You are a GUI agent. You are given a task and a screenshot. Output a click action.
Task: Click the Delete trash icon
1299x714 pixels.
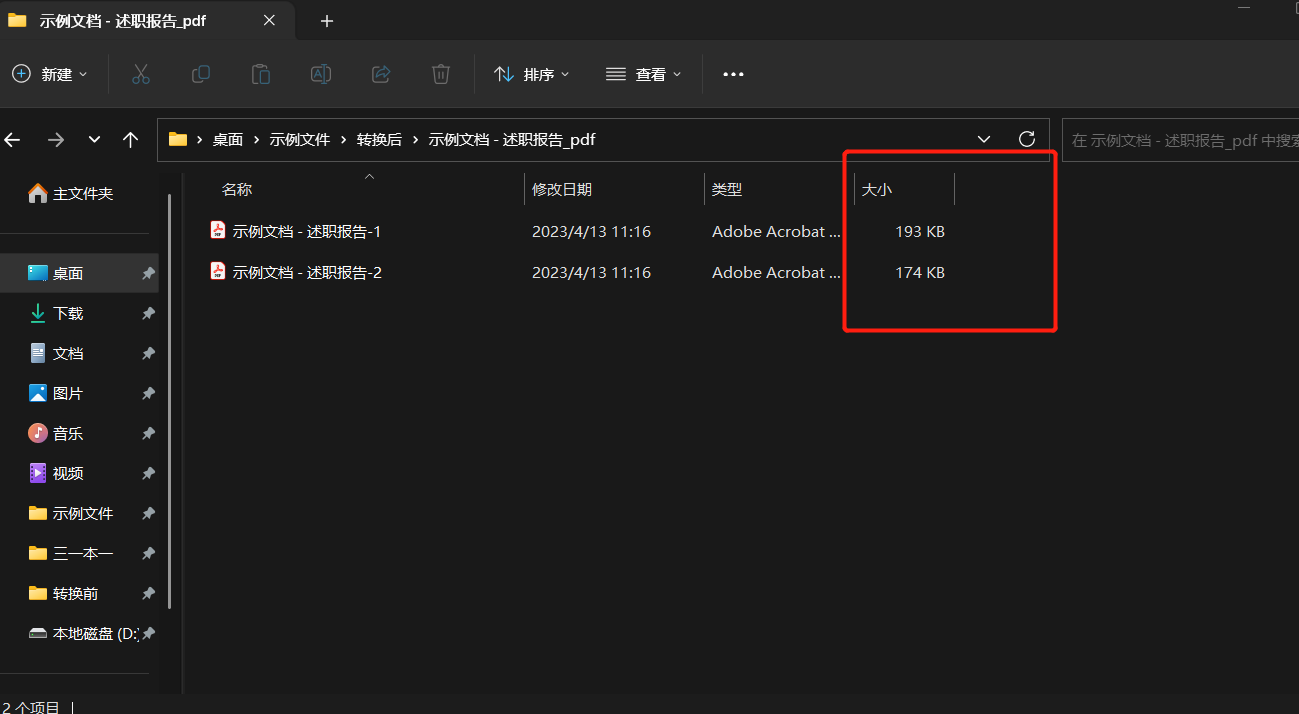click(x=440, y=74)
